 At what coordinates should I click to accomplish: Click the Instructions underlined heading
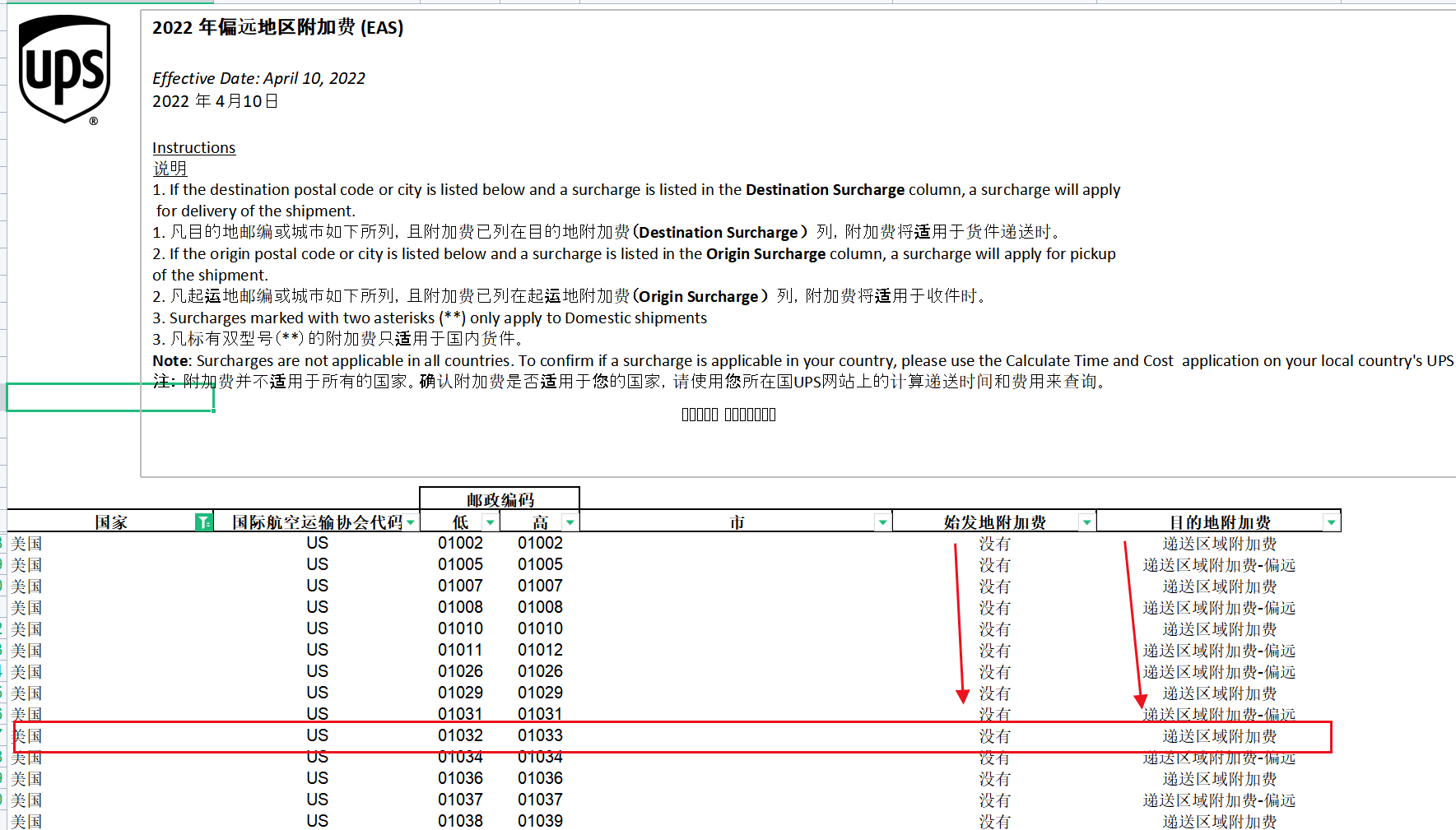coord(193,147)
